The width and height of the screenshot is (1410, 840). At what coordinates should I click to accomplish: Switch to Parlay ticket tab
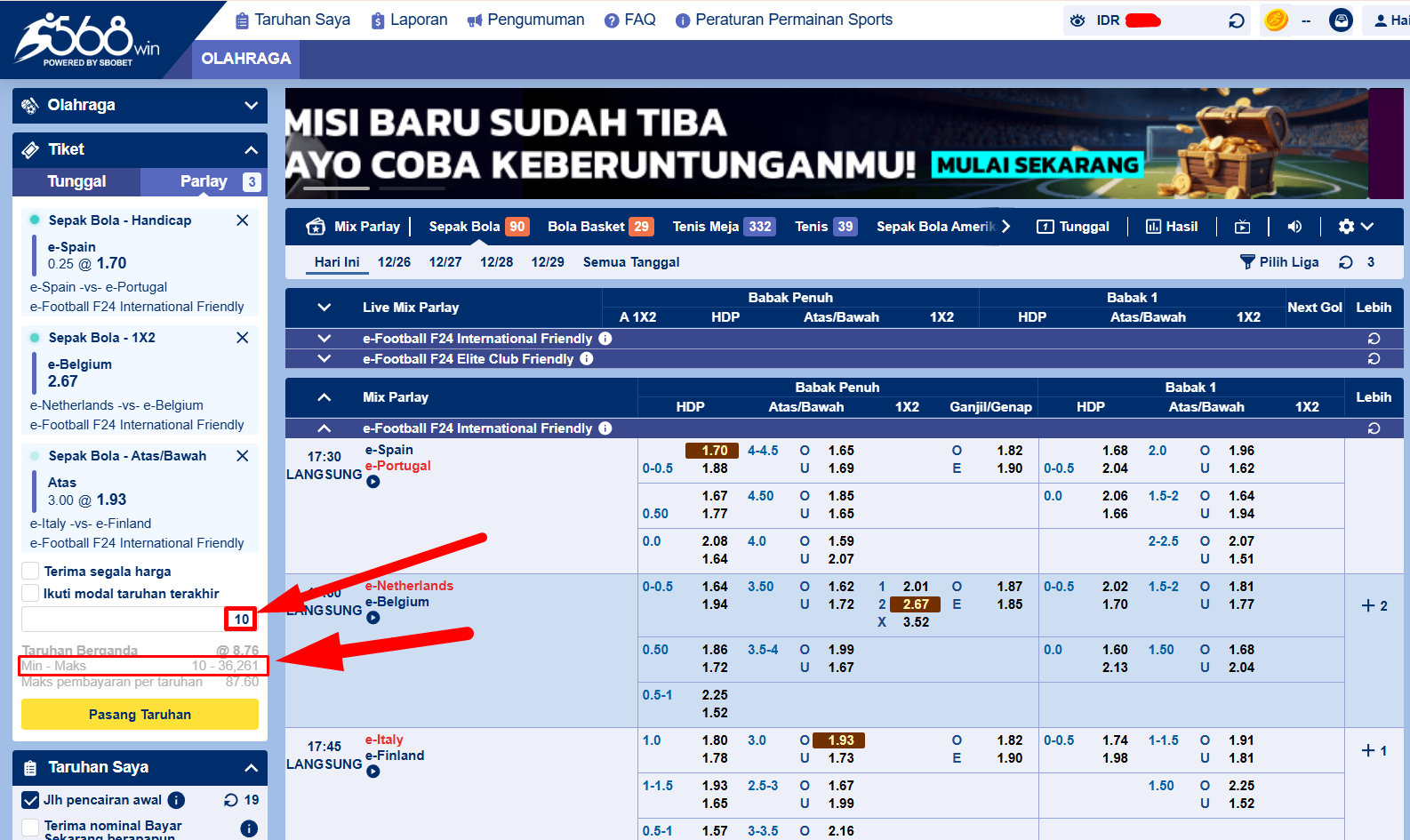(x=204, y=181)
